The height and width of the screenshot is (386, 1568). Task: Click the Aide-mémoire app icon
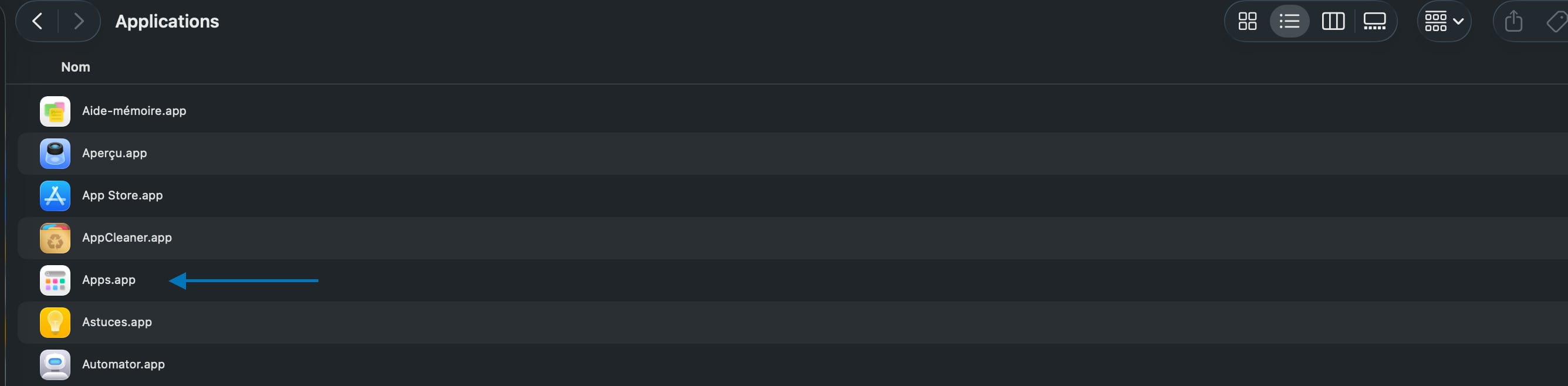(x=55, y=111)
